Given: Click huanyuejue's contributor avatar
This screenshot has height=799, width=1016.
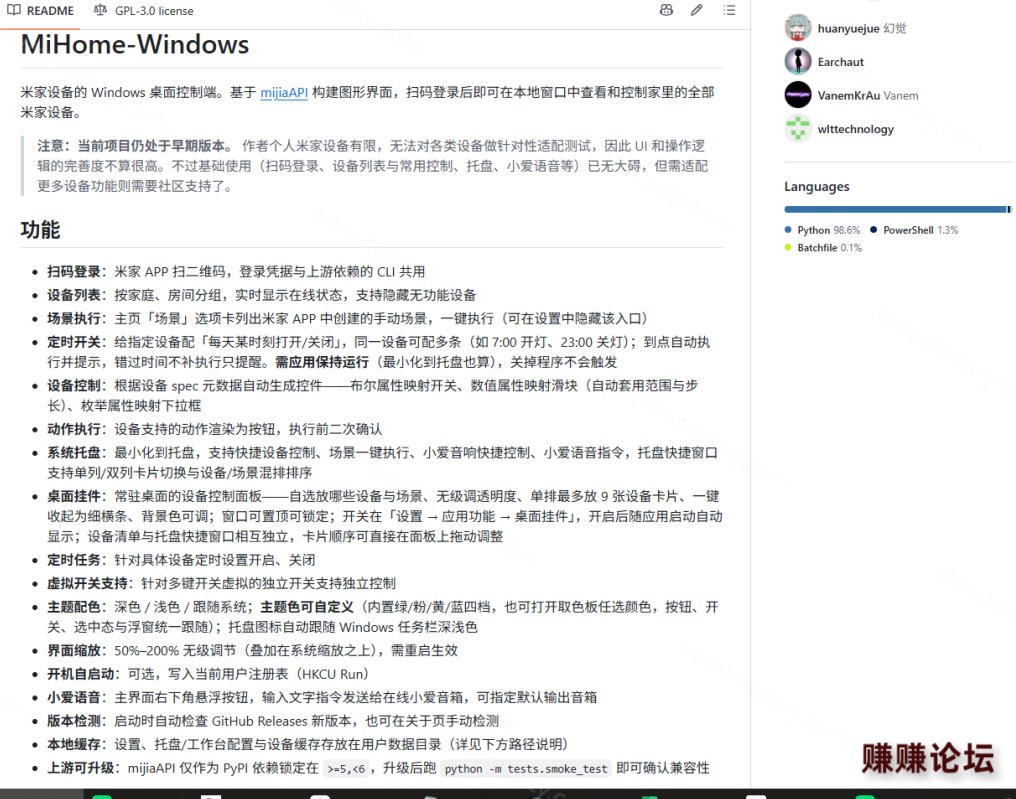Looking at the screenshot, I should pyautogui.click(x=798, y=28).
